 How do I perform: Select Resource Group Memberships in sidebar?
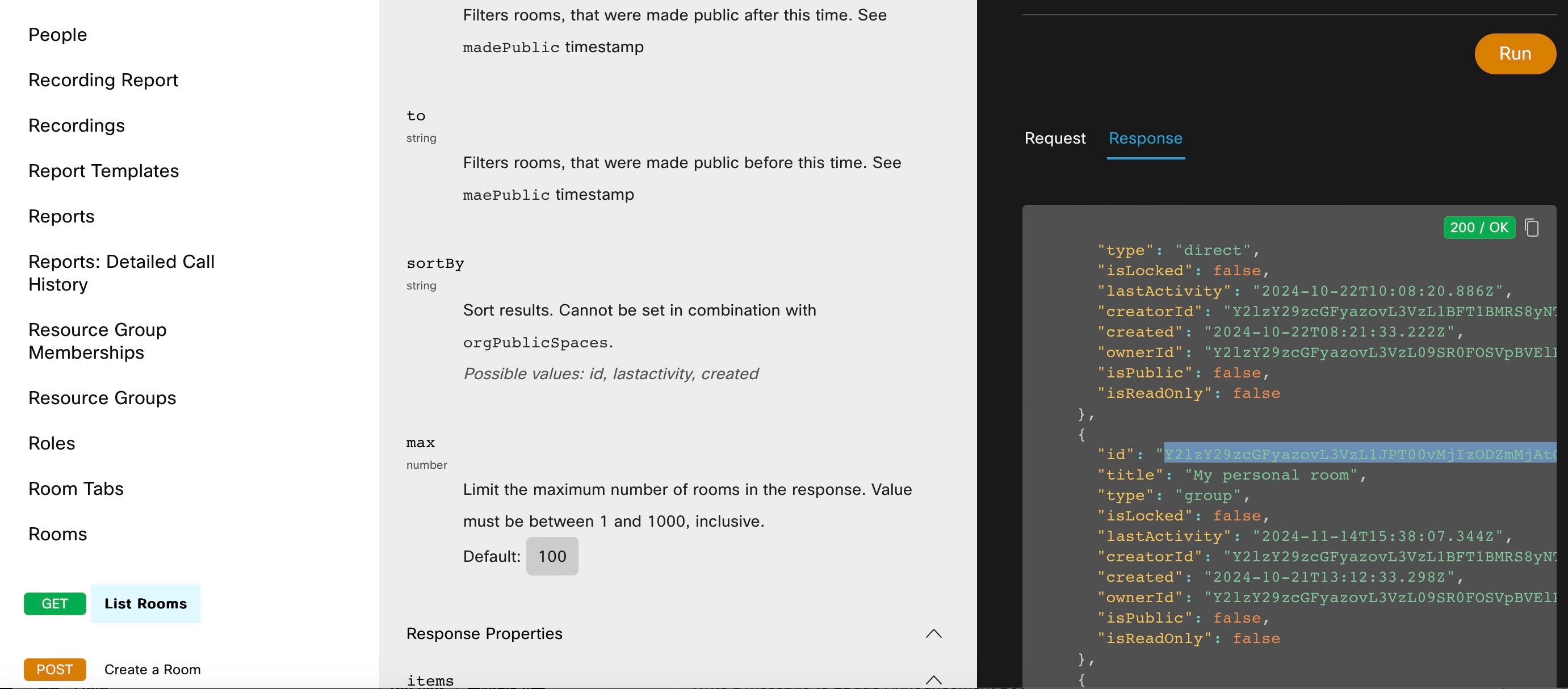[98, 341]
